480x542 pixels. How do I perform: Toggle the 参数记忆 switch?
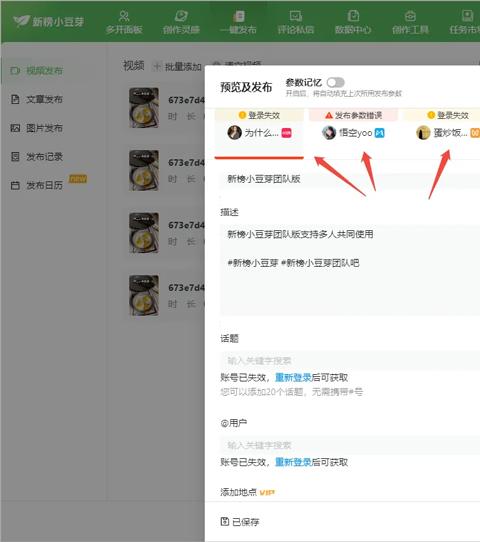pyautogui.click(x=336, y=82)
